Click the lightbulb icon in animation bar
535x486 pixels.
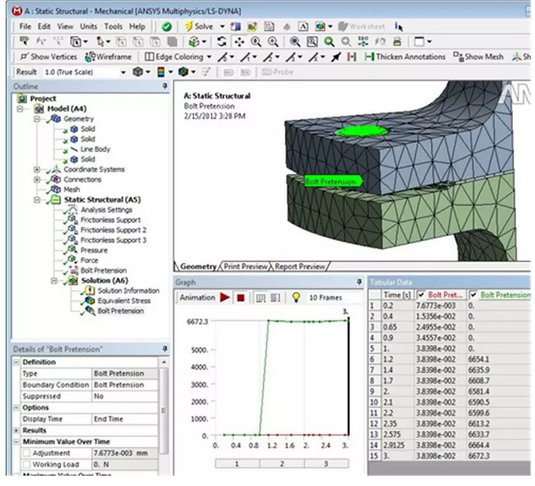(x=296, y=298)
